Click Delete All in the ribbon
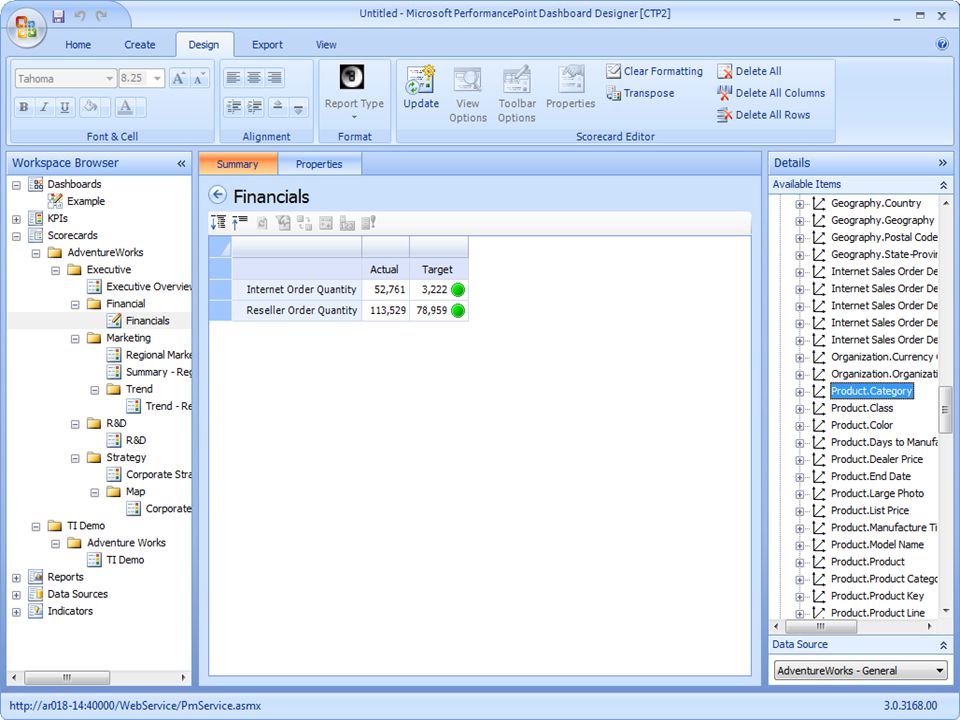Screen dimensions: 960x720 click(749, 71)
